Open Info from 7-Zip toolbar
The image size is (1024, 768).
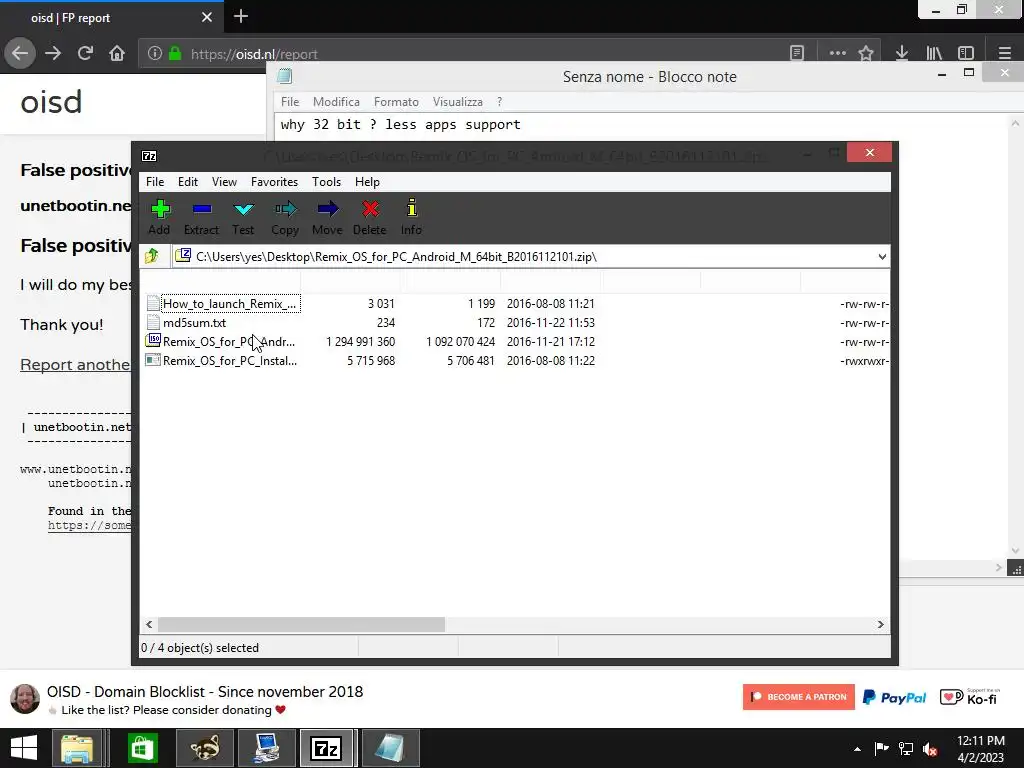coord(411,217)
